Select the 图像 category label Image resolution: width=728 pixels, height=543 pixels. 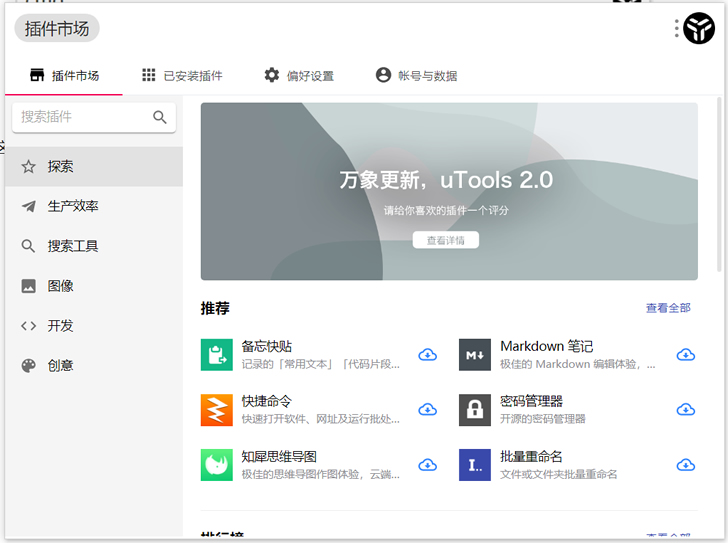(x=60, y=286)
